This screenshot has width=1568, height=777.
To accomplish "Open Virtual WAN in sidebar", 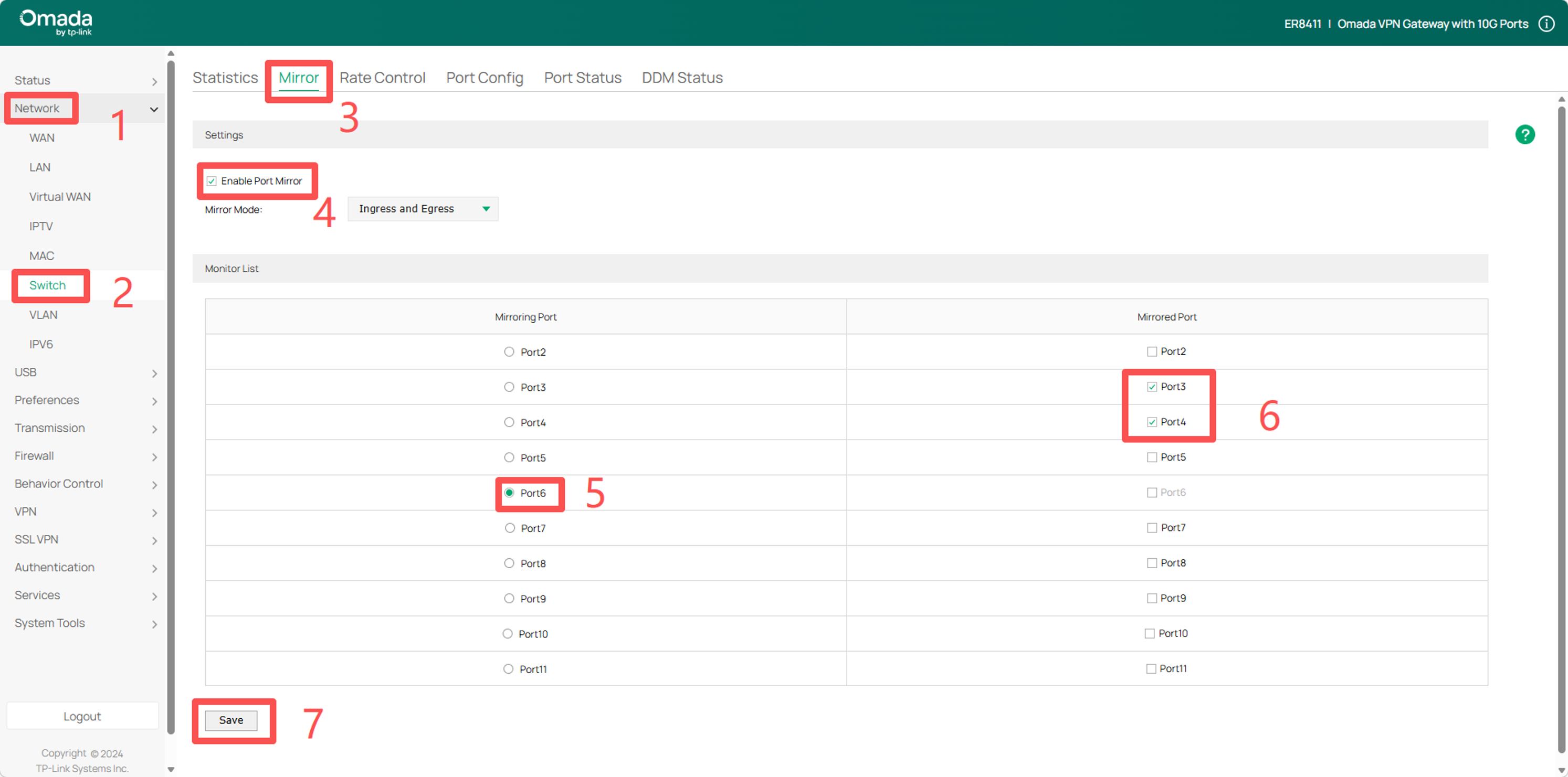I will (60, 197).
